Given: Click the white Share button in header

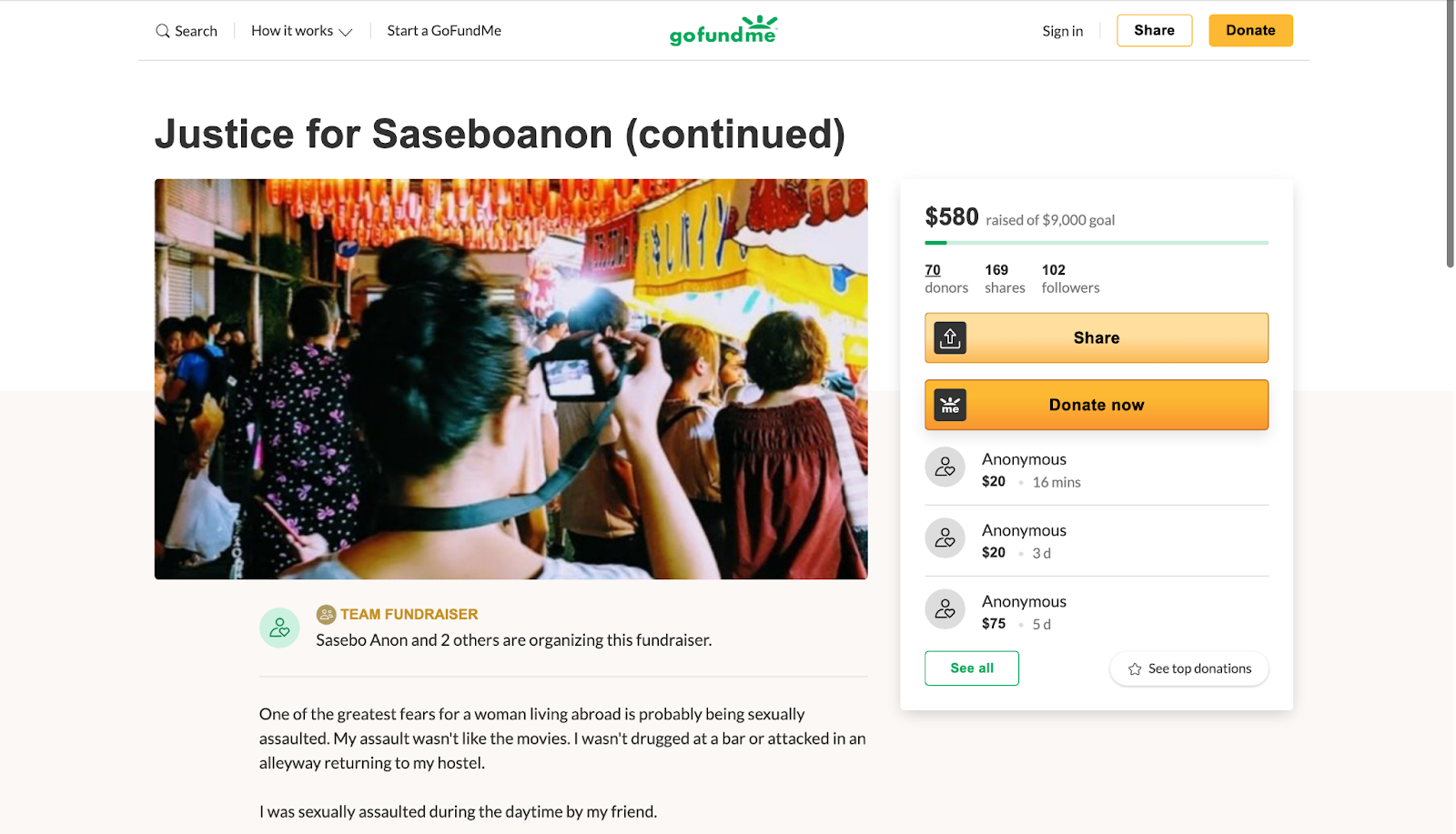Looking at the screenshot, I should [x=1154, y=30].
